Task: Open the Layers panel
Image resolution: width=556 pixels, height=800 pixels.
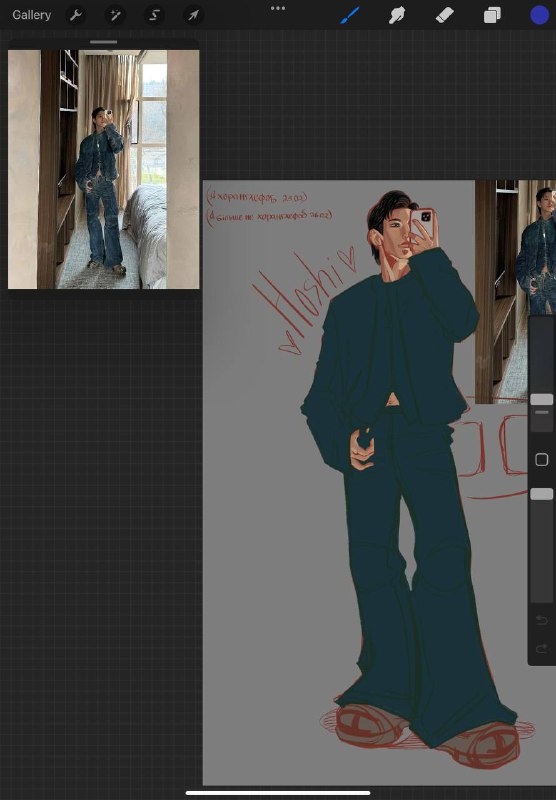Action: point(492,15)
